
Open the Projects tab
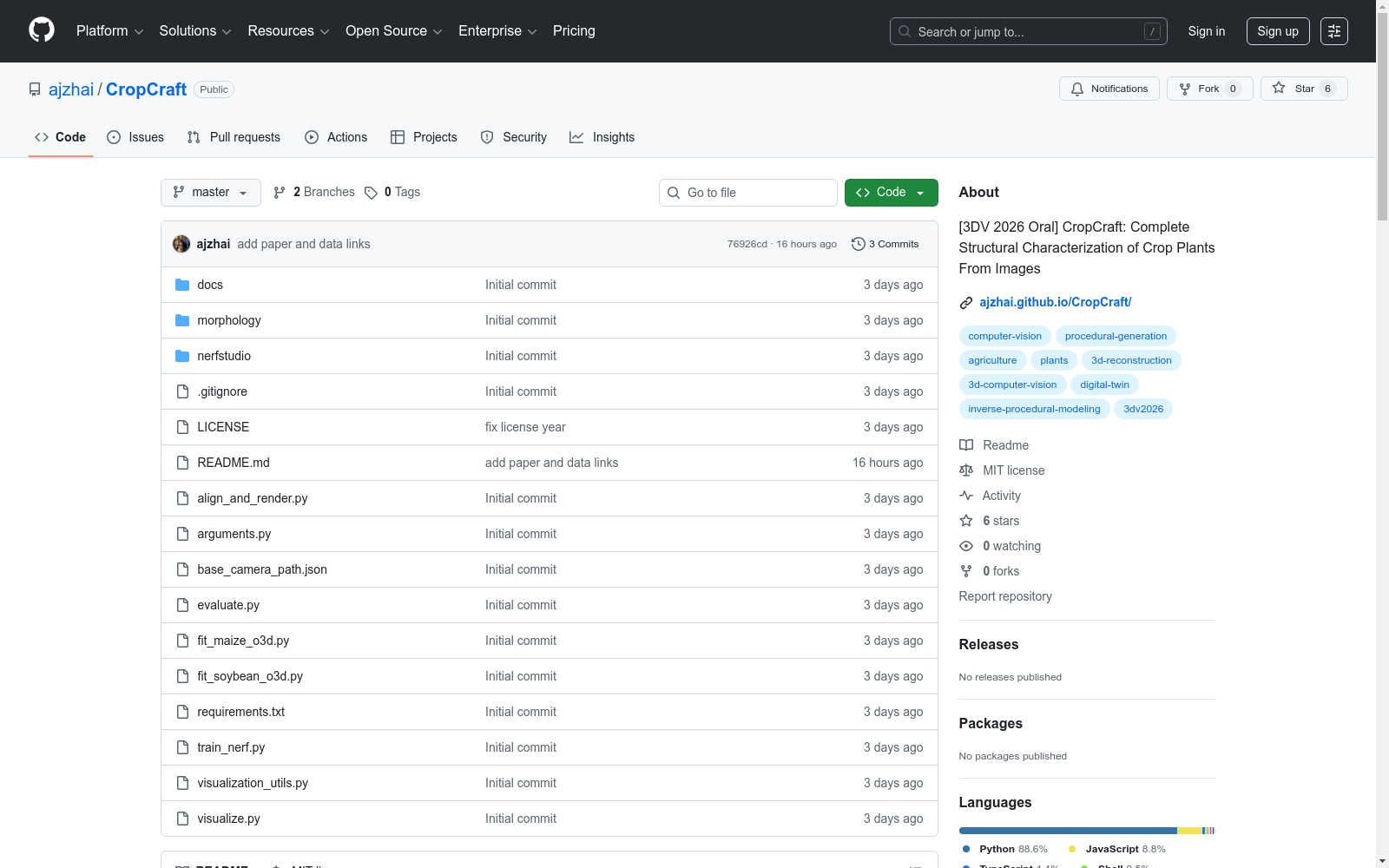424,137
